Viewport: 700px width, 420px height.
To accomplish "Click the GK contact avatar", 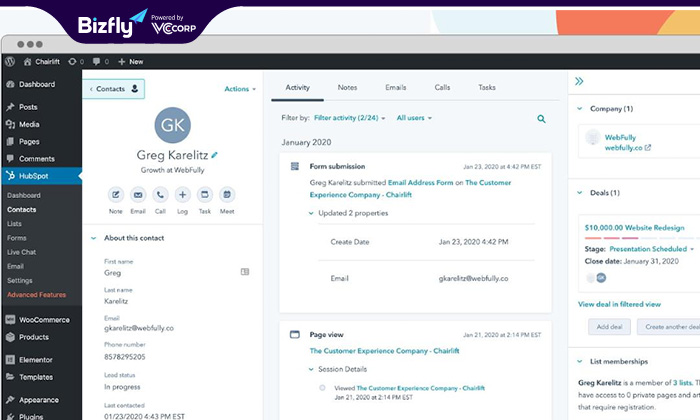I will pos(172,125).
